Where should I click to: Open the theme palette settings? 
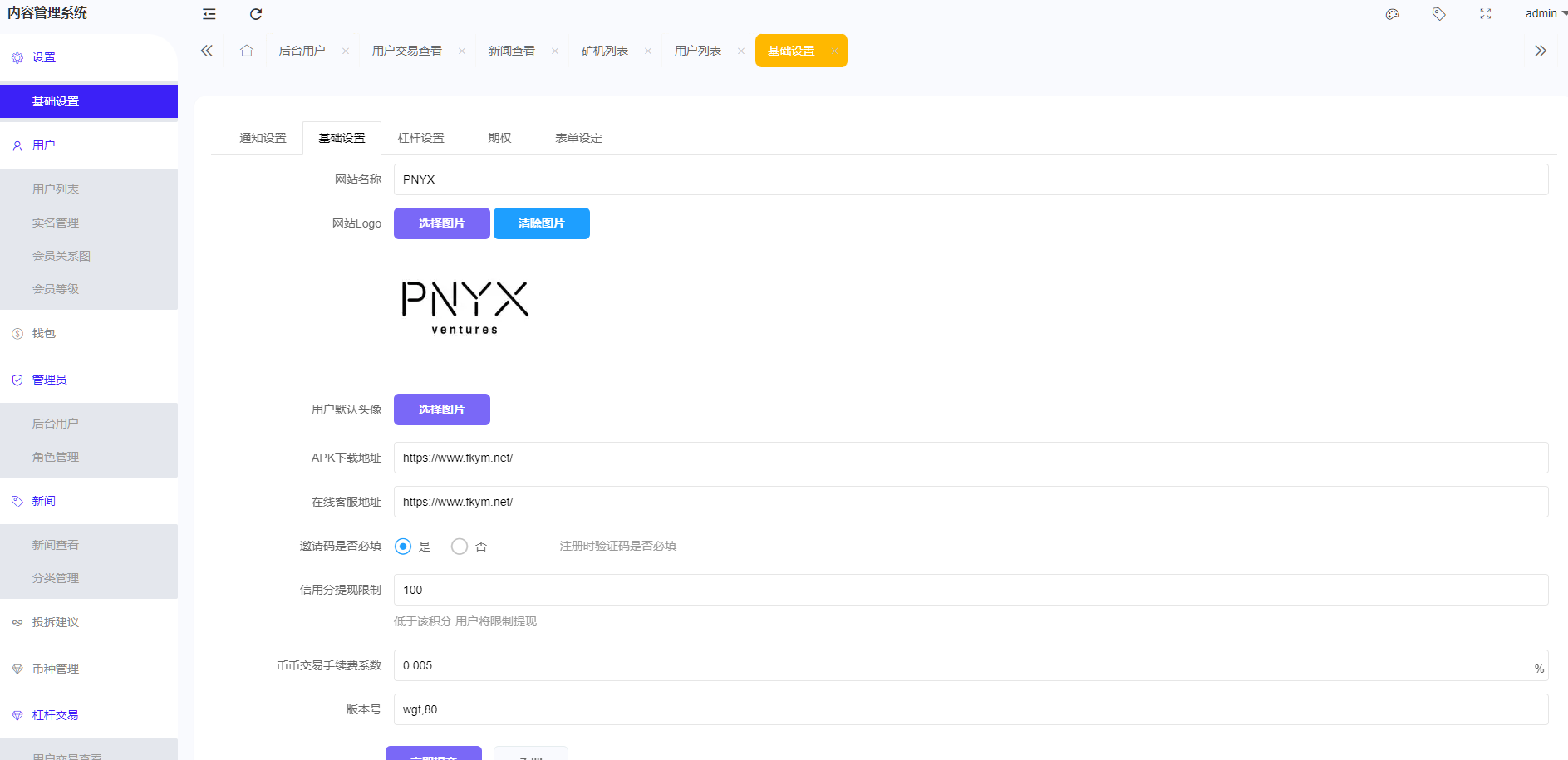pyautogui.click(x=1392, y=14)
